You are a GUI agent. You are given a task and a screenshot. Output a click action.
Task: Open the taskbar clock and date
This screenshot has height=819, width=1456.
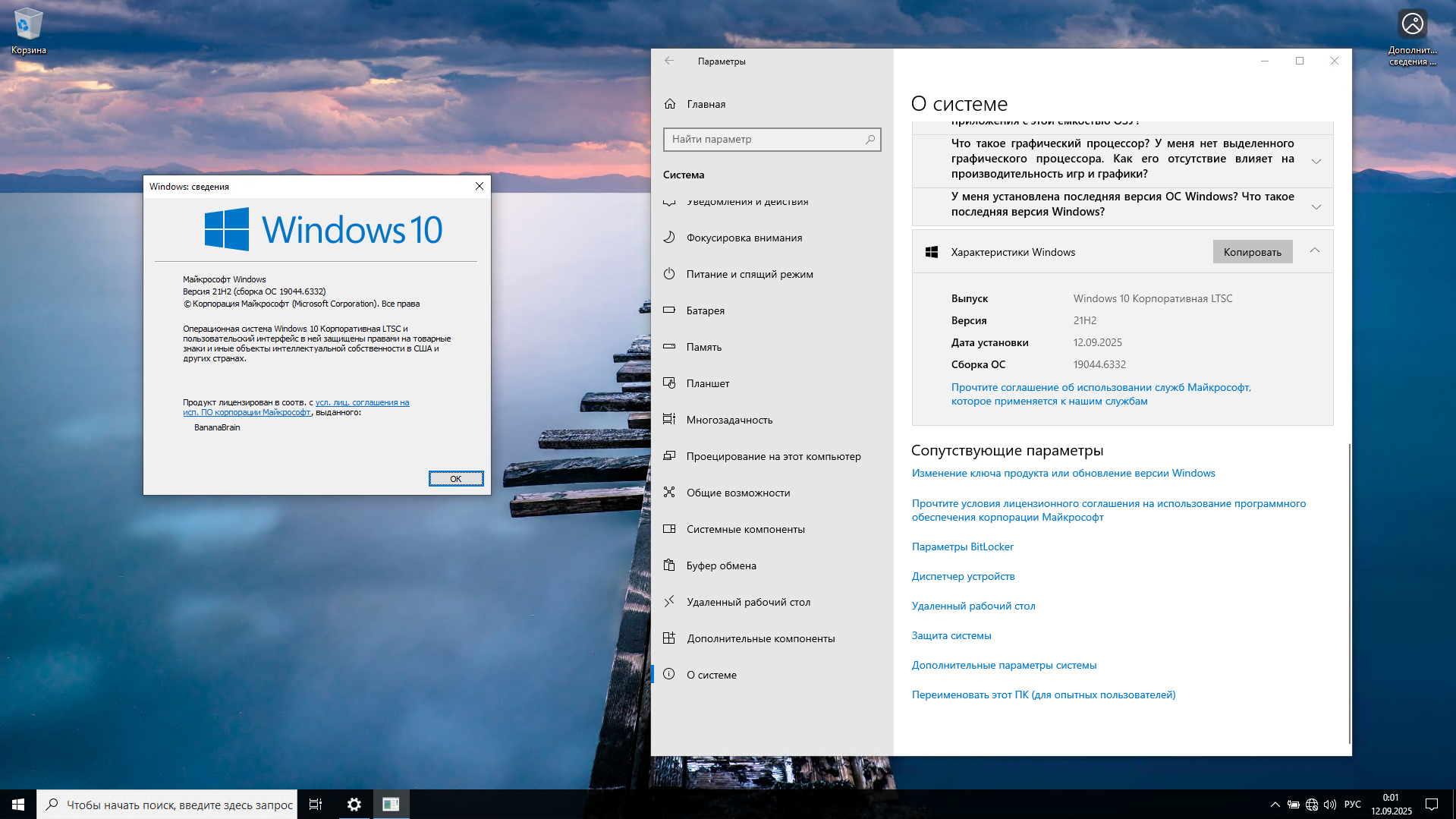(1391, 805)
